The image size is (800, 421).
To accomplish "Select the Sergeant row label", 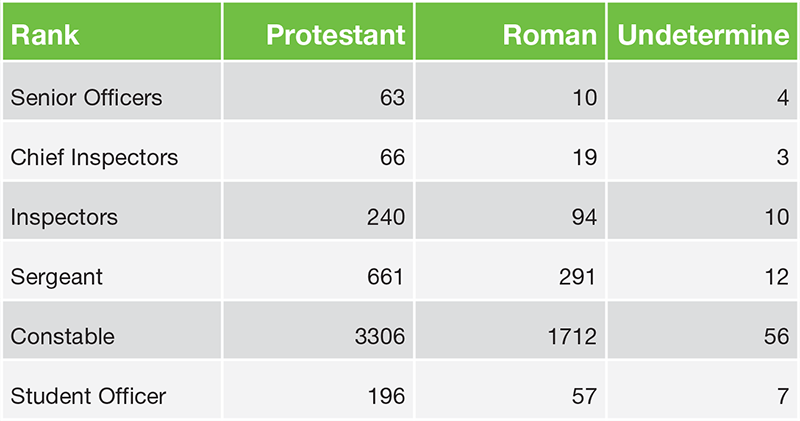I will 58,277.
